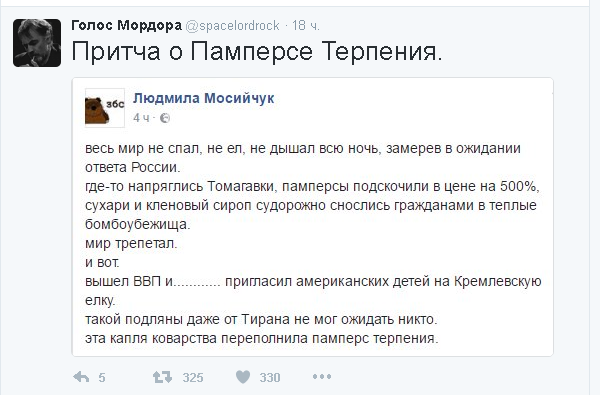This screenshot has height=395, width=600.
Task: Open the Голос Мордора display name
Action: click(x=127, y=26)
